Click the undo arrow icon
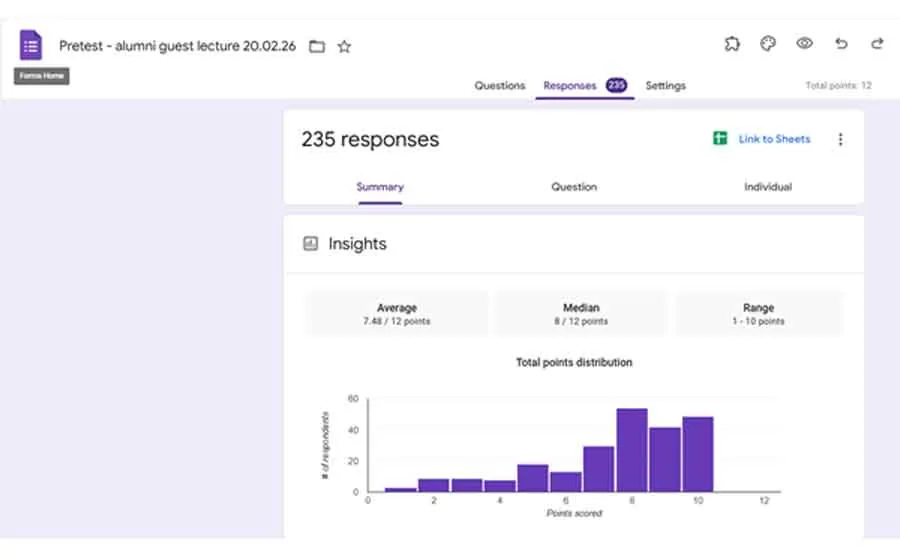The width and height of the screenshot is (900, 557). coord(841,44)
